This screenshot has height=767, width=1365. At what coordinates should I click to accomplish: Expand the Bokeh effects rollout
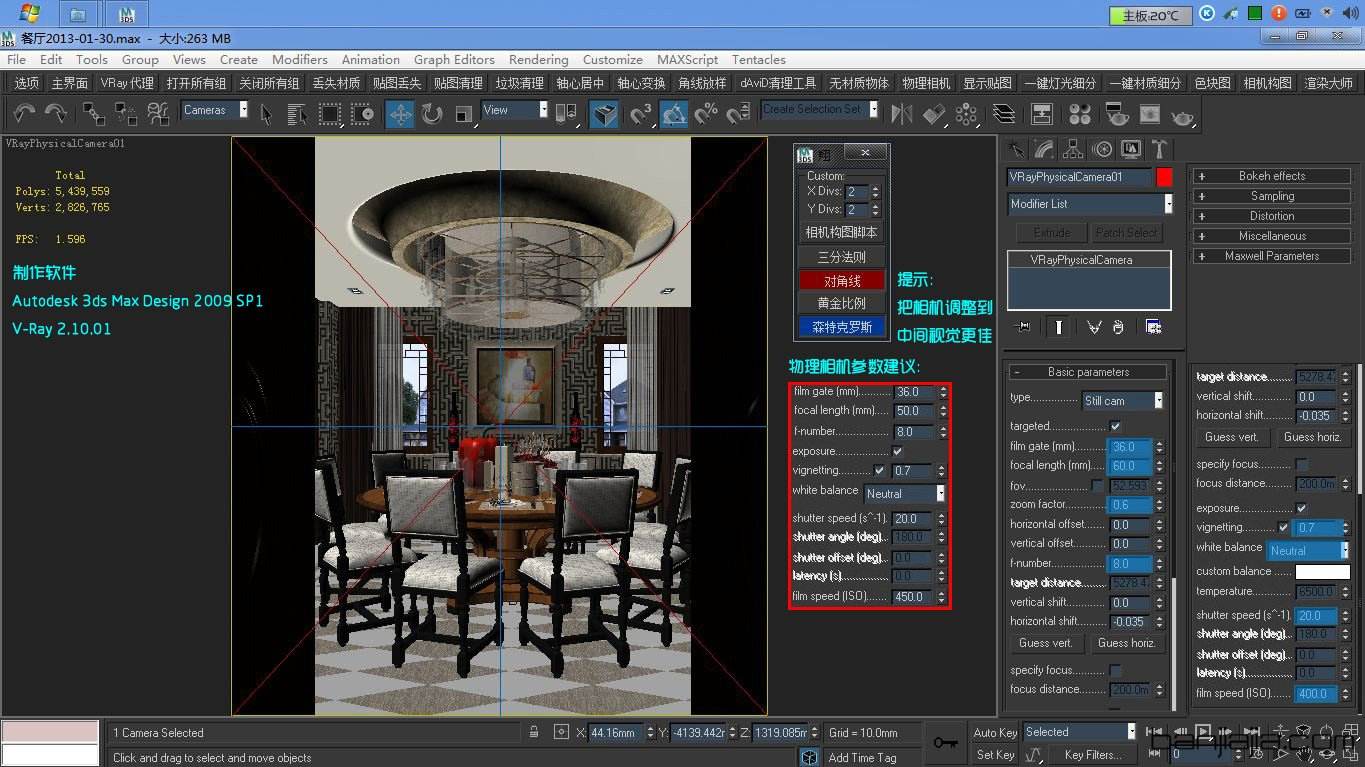click(x=1271, y=176)
